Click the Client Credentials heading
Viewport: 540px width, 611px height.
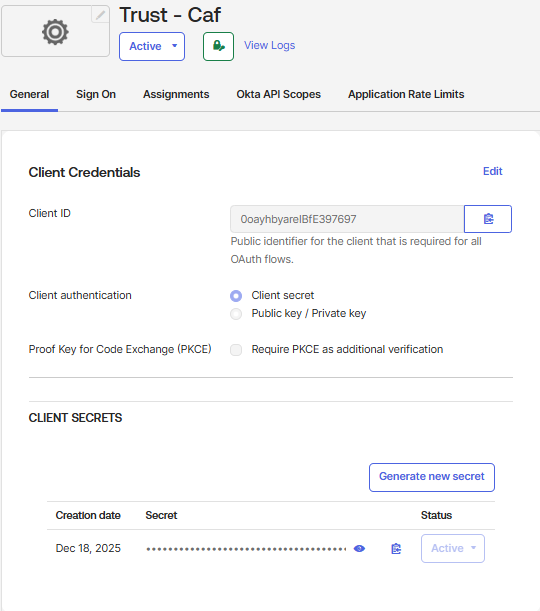pyautogui.click(x=84, y=172)
